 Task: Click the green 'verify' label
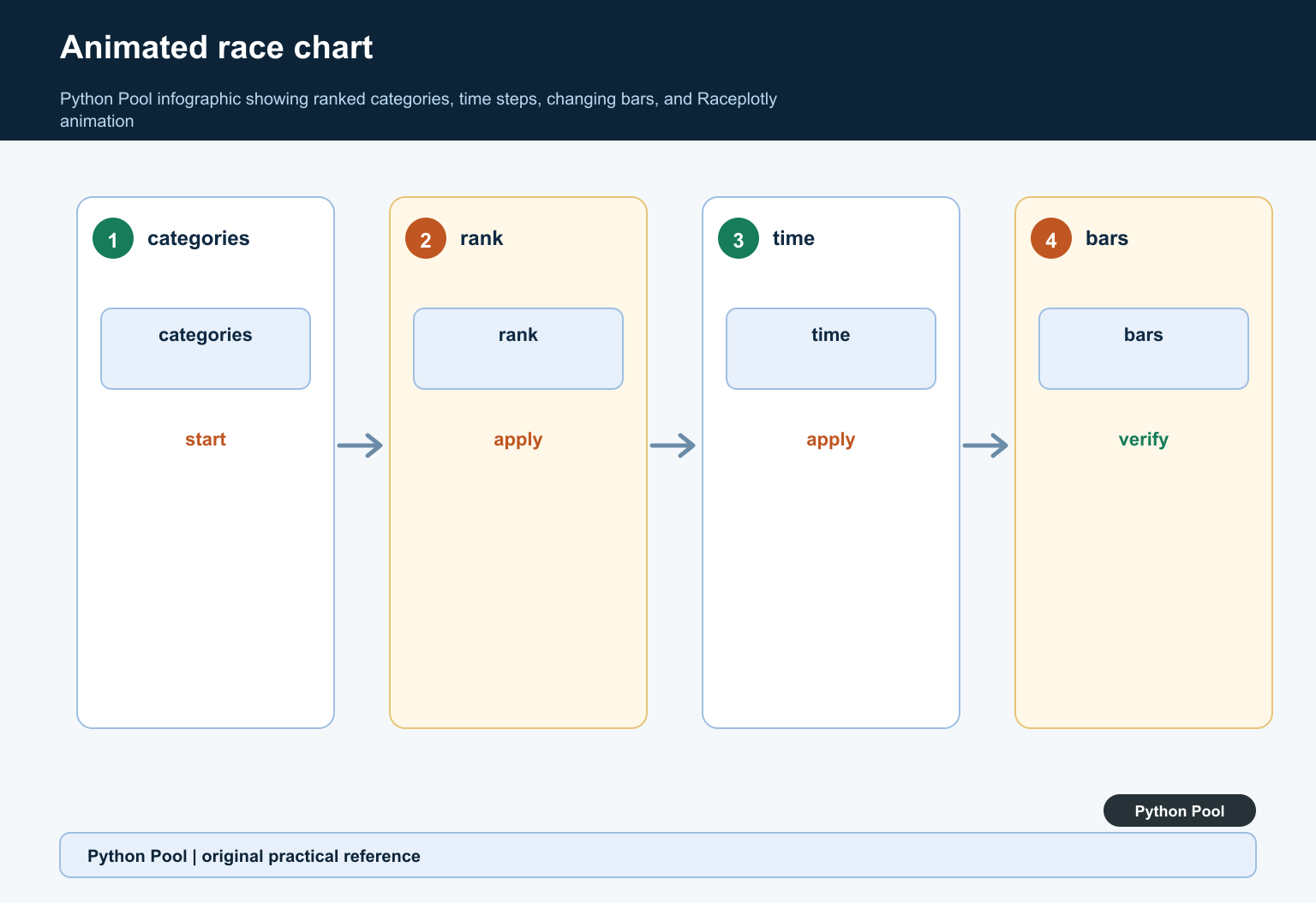[x=1144, y=440]
